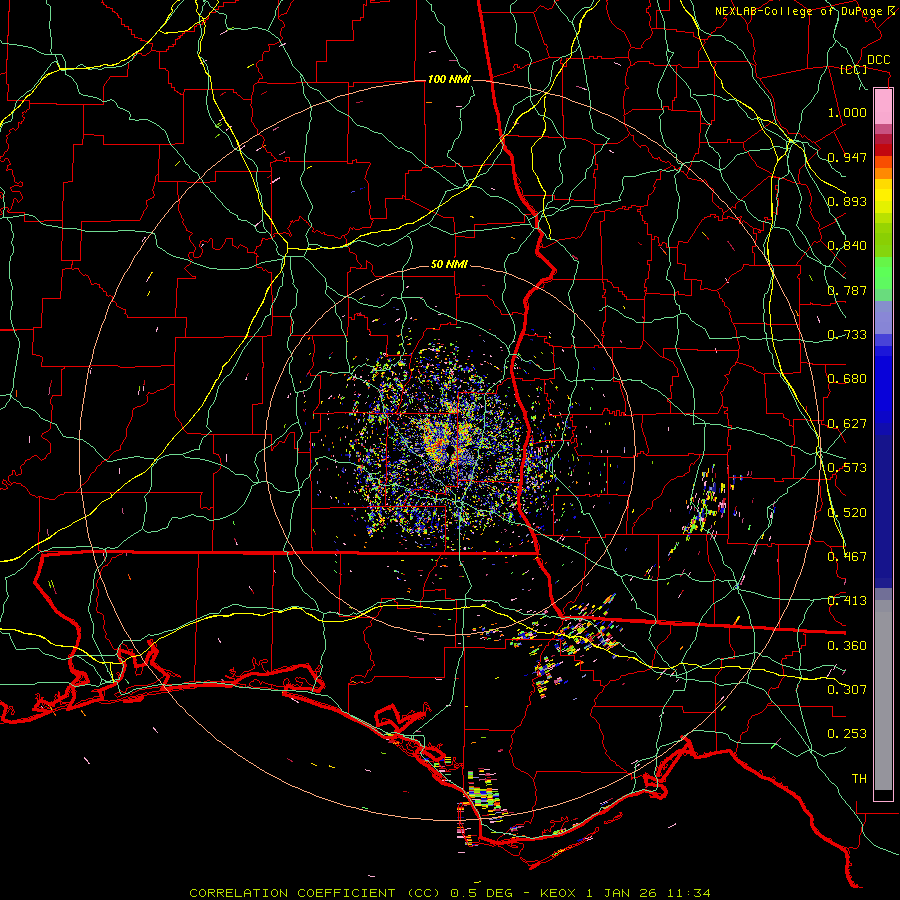This screenshot has width=900, height=900.
Task: Select the 0.253 scale value
Action: [847, 734]
